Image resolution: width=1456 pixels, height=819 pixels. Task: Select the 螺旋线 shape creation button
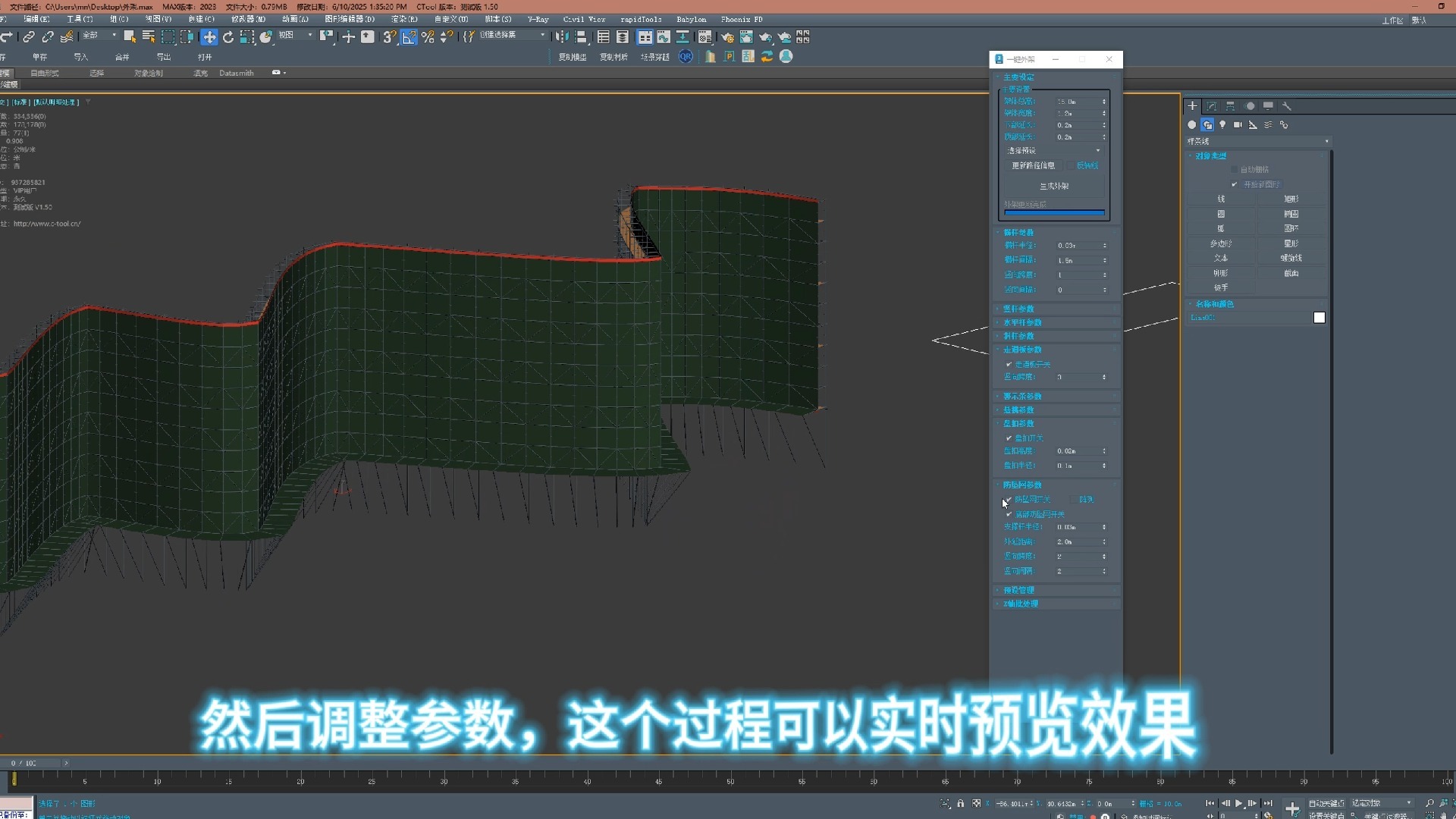1293,257
